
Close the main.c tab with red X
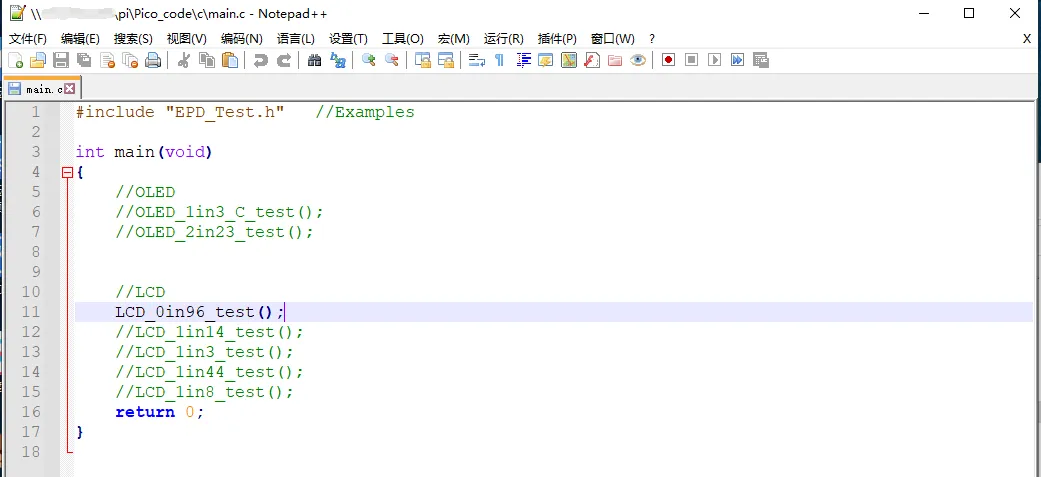pos(70,88)
